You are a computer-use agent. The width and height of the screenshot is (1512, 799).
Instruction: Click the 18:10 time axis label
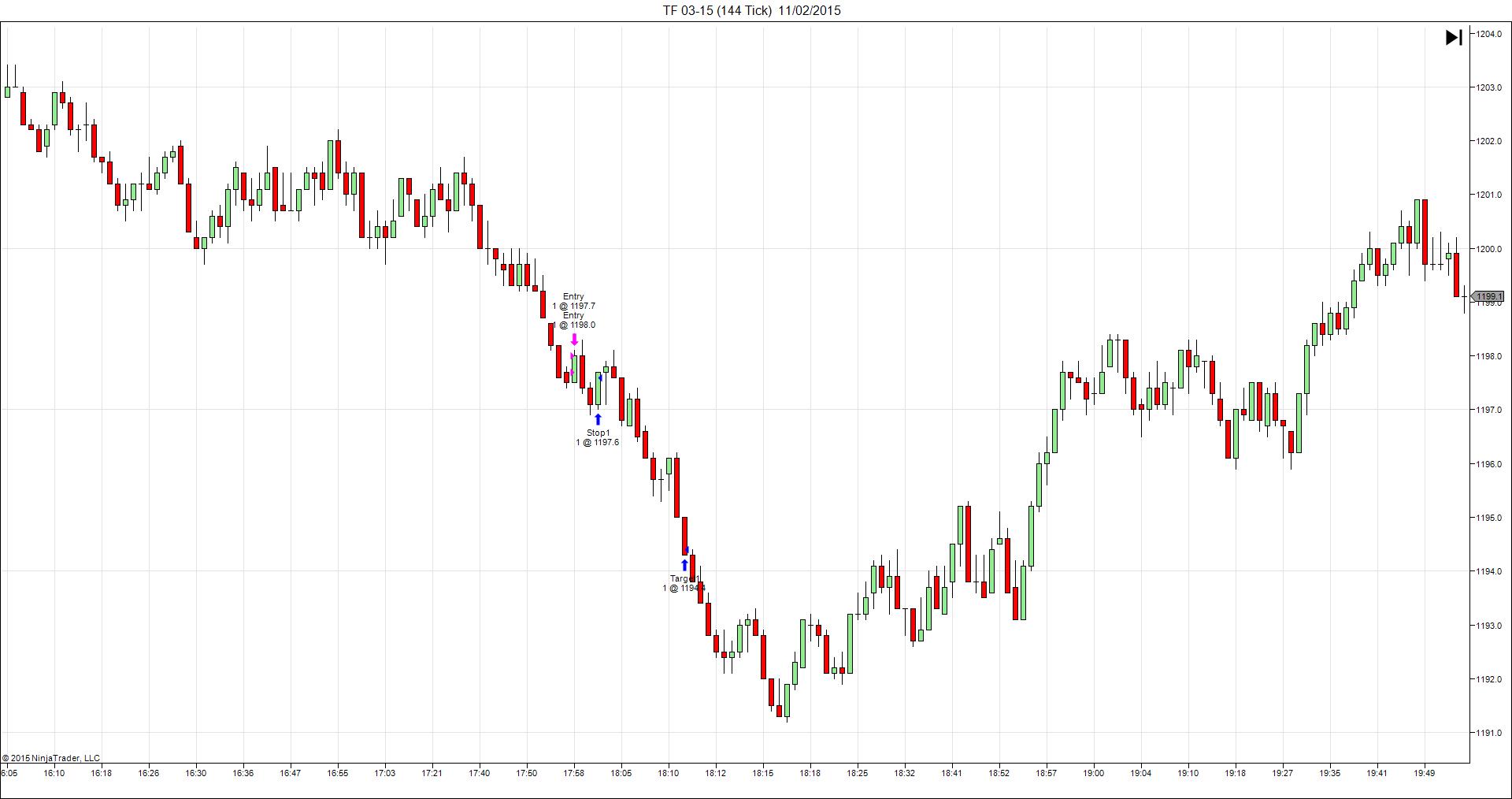[x=669, y=773]
